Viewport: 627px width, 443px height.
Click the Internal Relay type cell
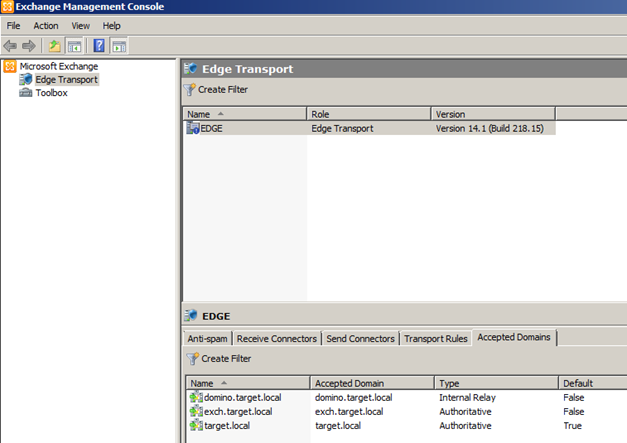pos(467,397)
